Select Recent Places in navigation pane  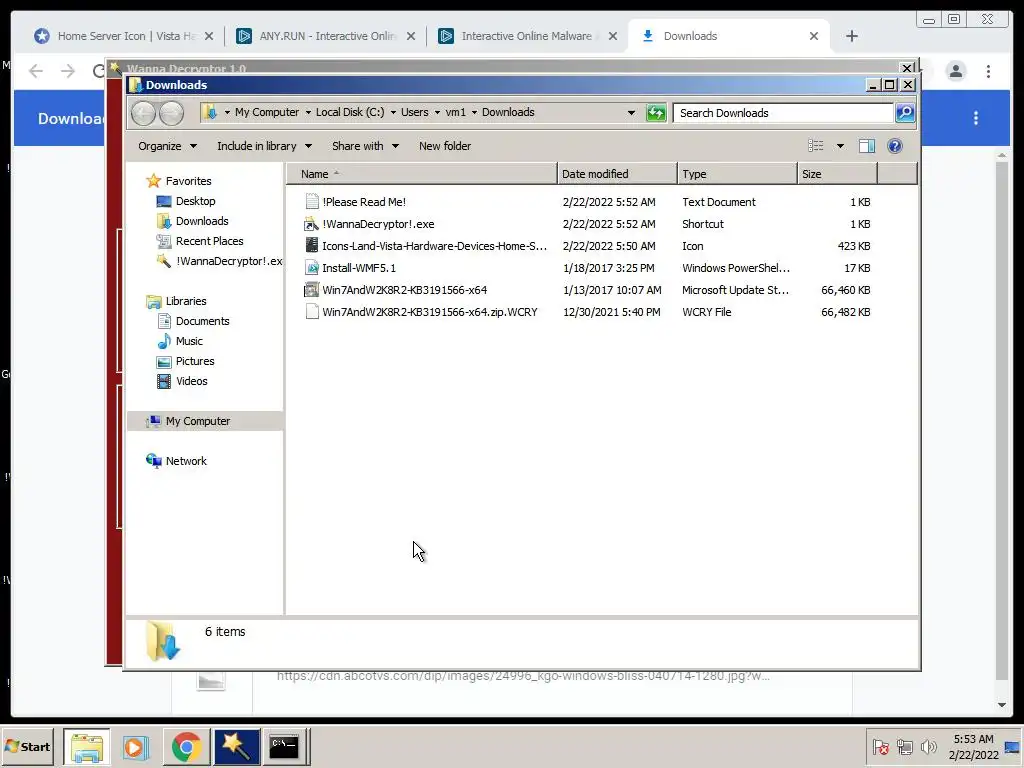click(x=209, y=241)
